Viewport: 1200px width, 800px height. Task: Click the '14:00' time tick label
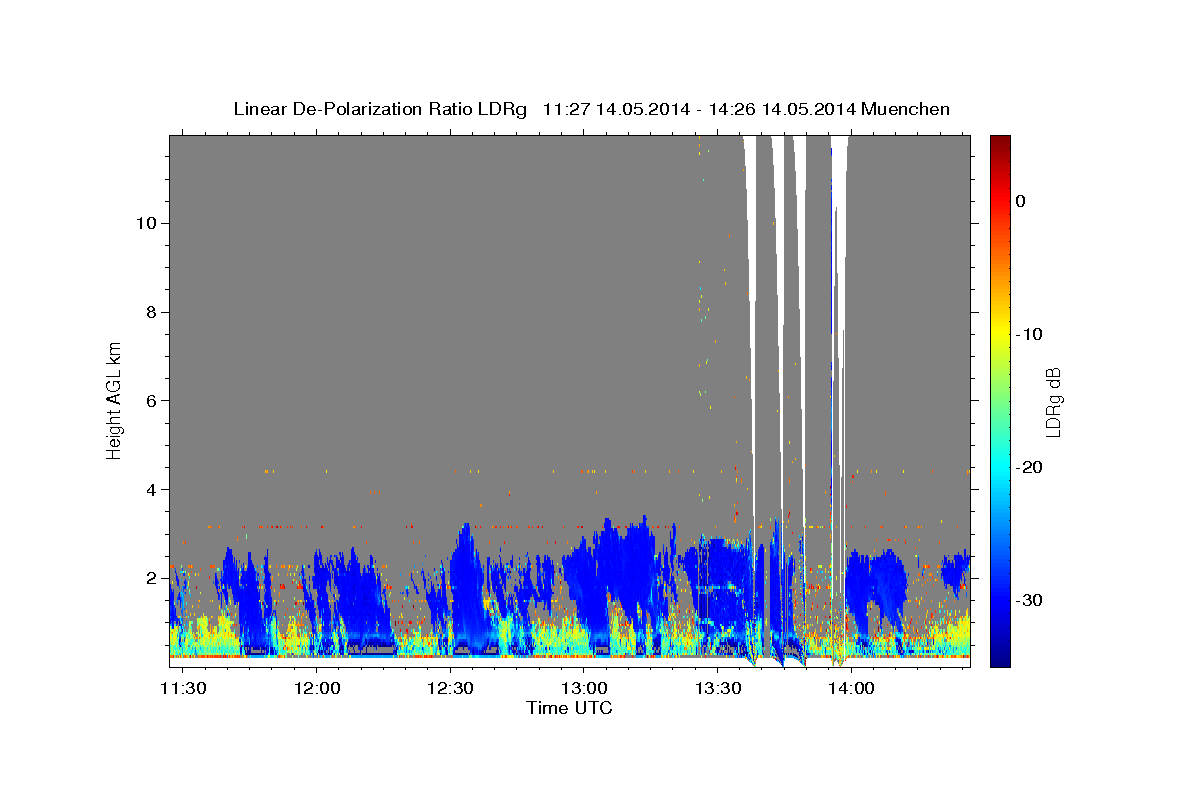[851, 688]
